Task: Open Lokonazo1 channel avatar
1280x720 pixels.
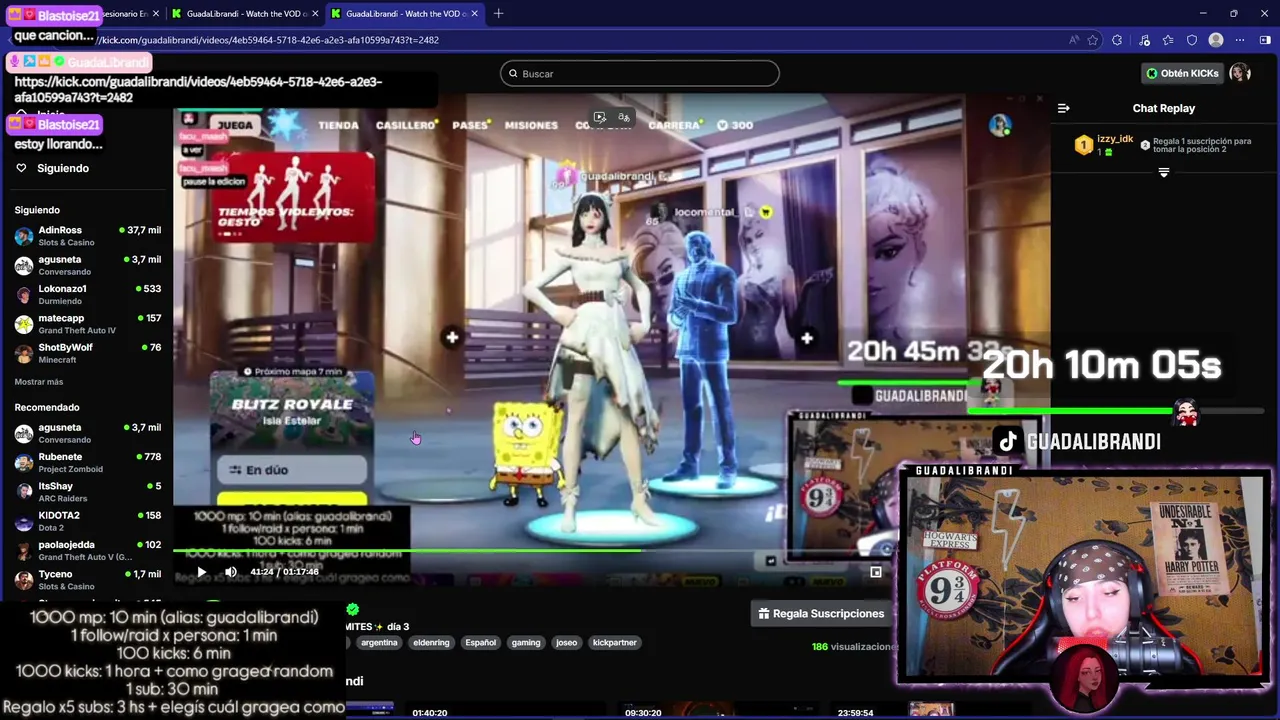Action: [24, 295]
